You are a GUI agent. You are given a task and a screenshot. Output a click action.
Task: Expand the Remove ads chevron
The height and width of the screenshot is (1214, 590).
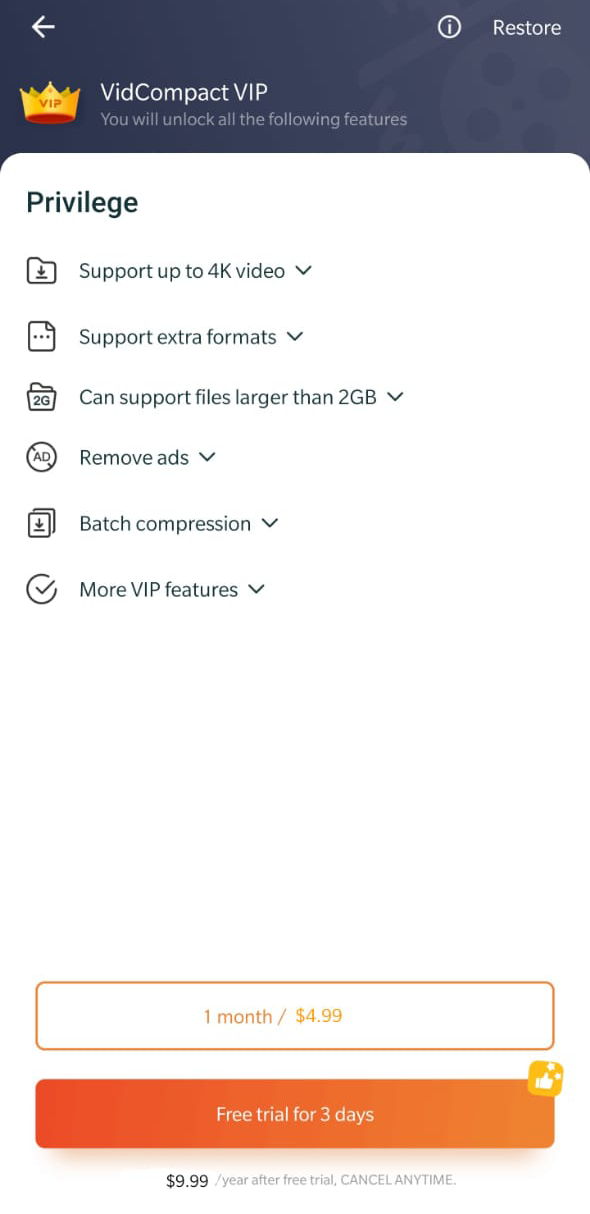tap(207, 456)
